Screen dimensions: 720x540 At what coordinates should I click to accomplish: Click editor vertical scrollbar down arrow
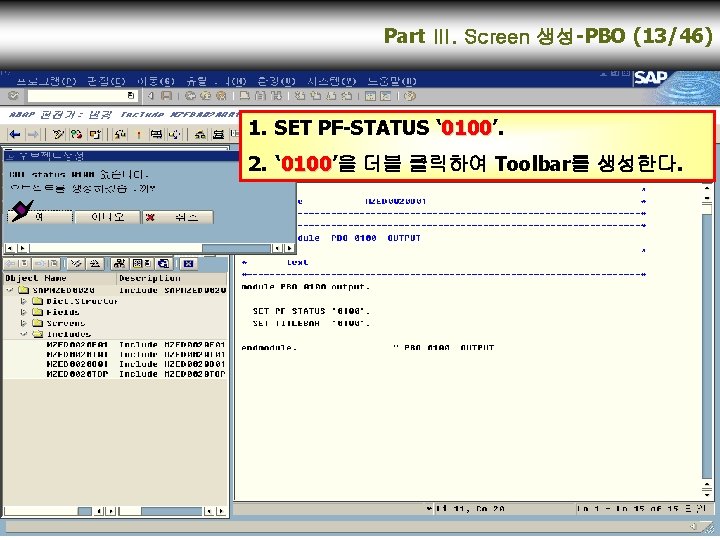[x=707, y=494]
